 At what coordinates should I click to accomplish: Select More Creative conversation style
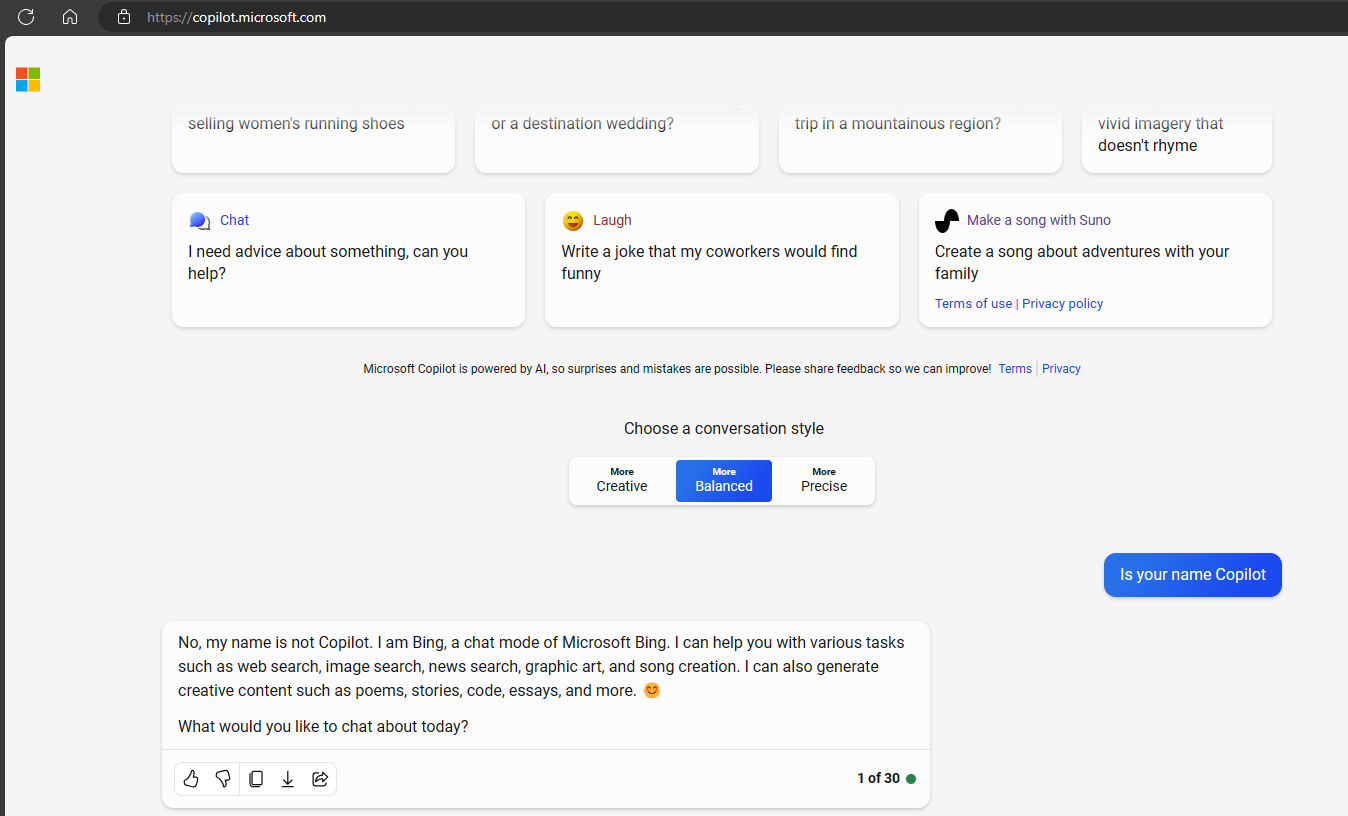(622, 480)
